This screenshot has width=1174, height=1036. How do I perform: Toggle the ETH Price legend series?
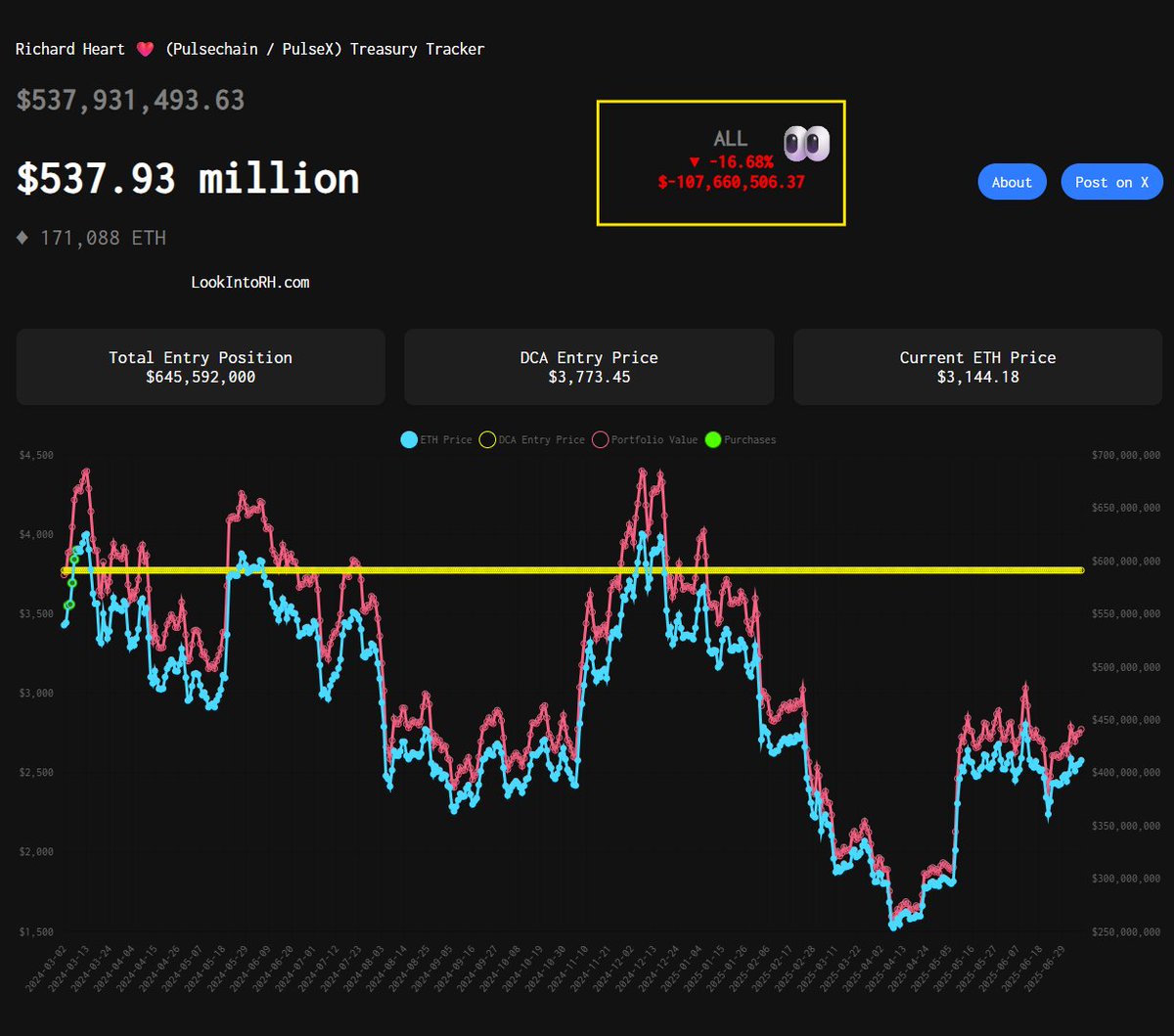click(436, 440)
